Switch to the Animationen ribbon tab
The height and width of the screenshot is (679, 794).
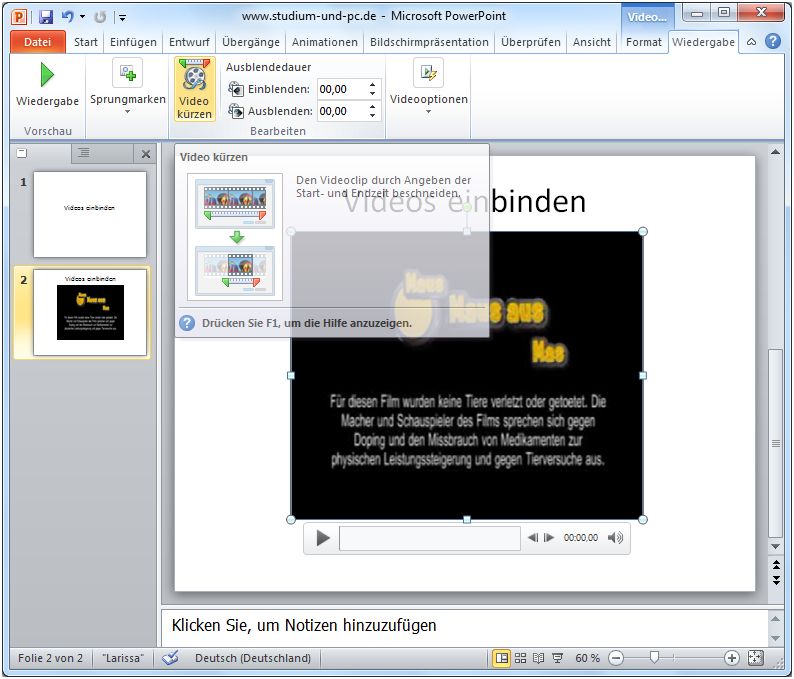coord(325,42)
